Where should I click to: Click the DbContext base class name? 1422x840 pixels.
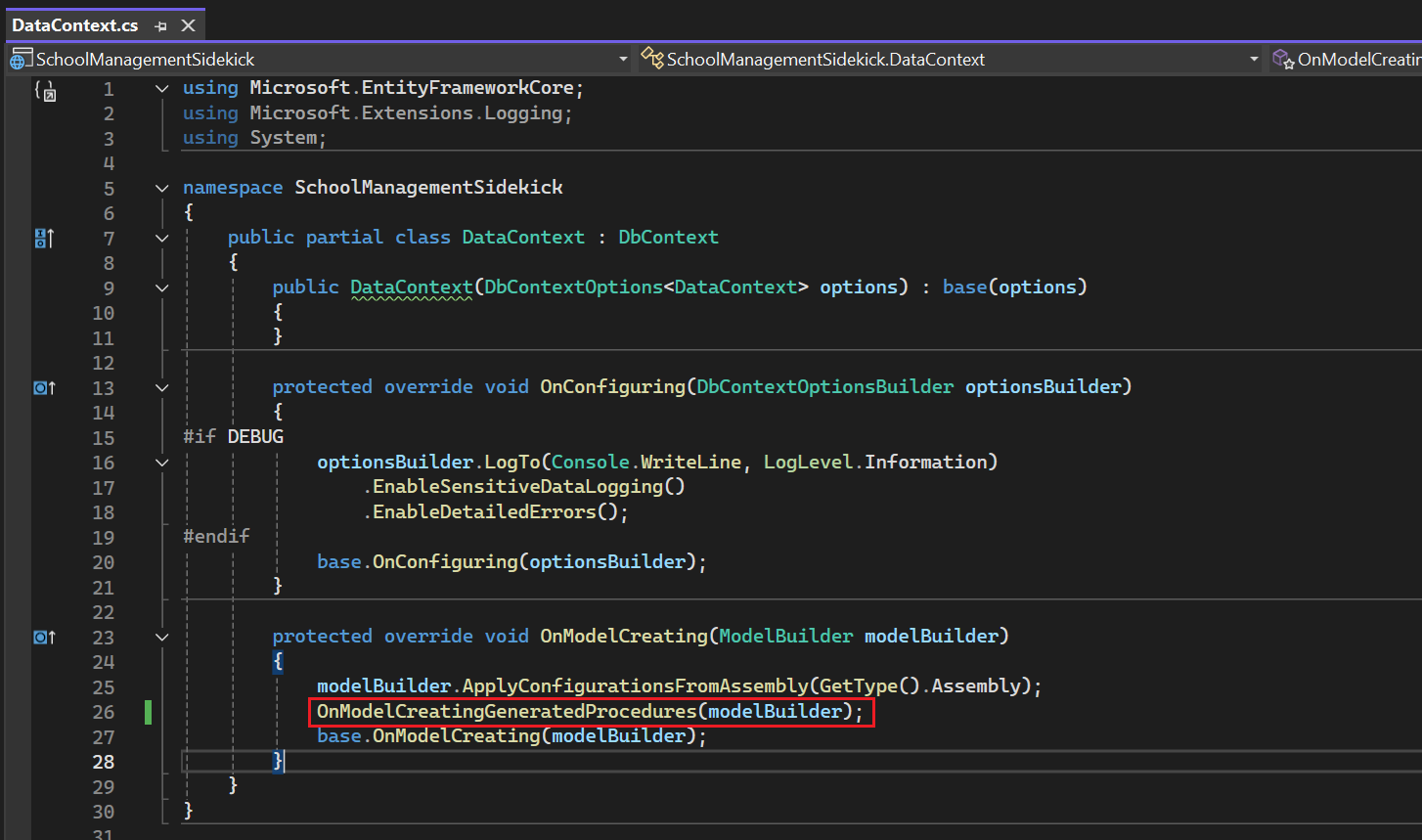668,238
